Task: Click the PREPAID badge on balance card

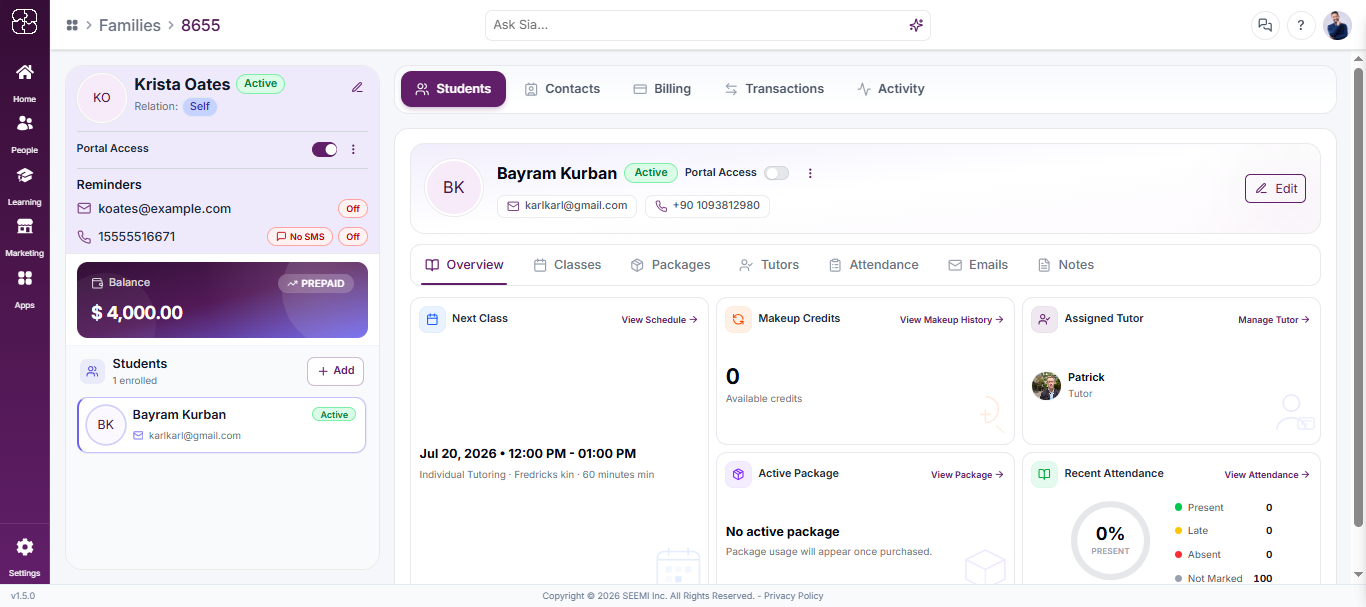Action: (316, 284)
